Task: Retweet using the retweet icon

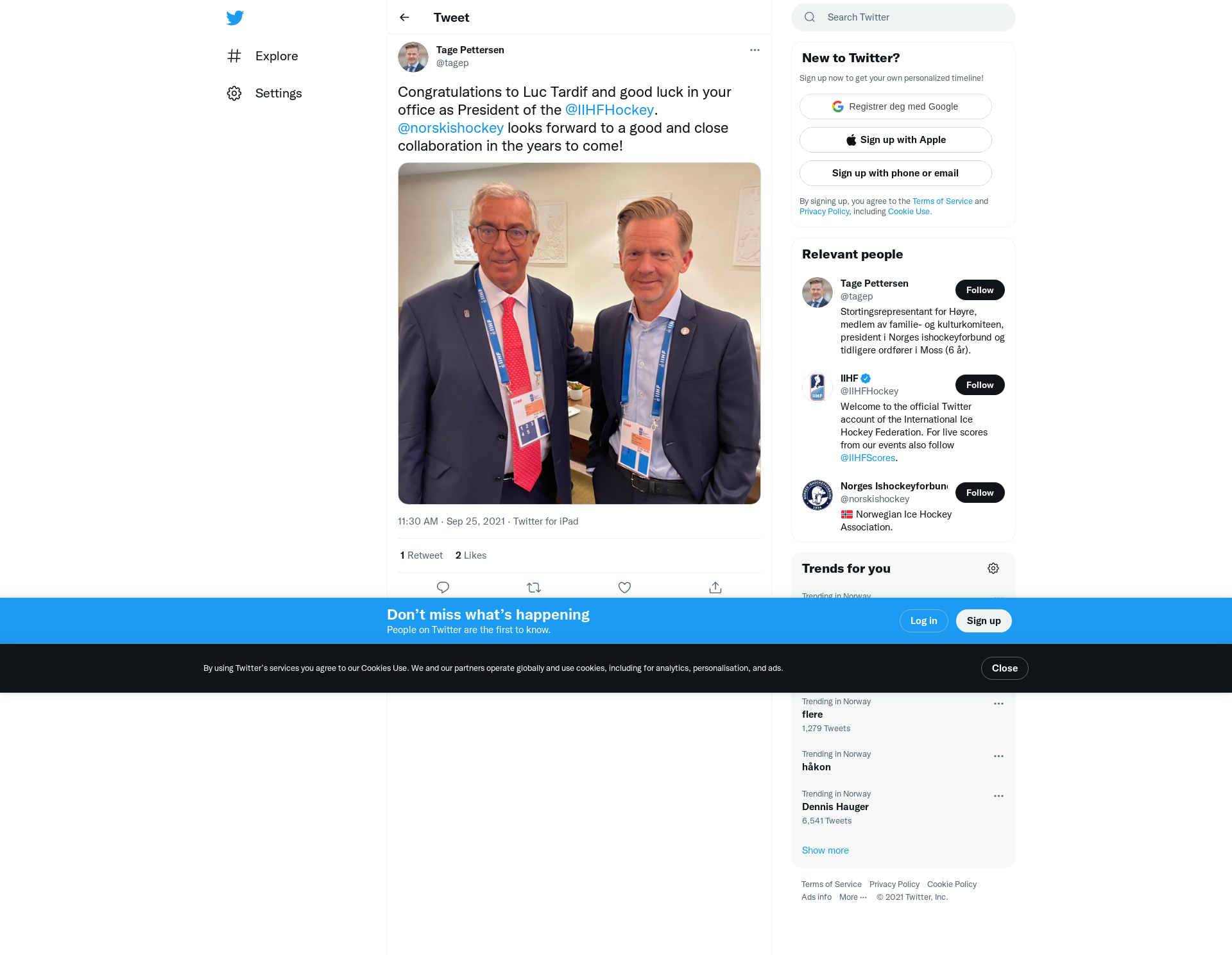Action: coord(534,587)
